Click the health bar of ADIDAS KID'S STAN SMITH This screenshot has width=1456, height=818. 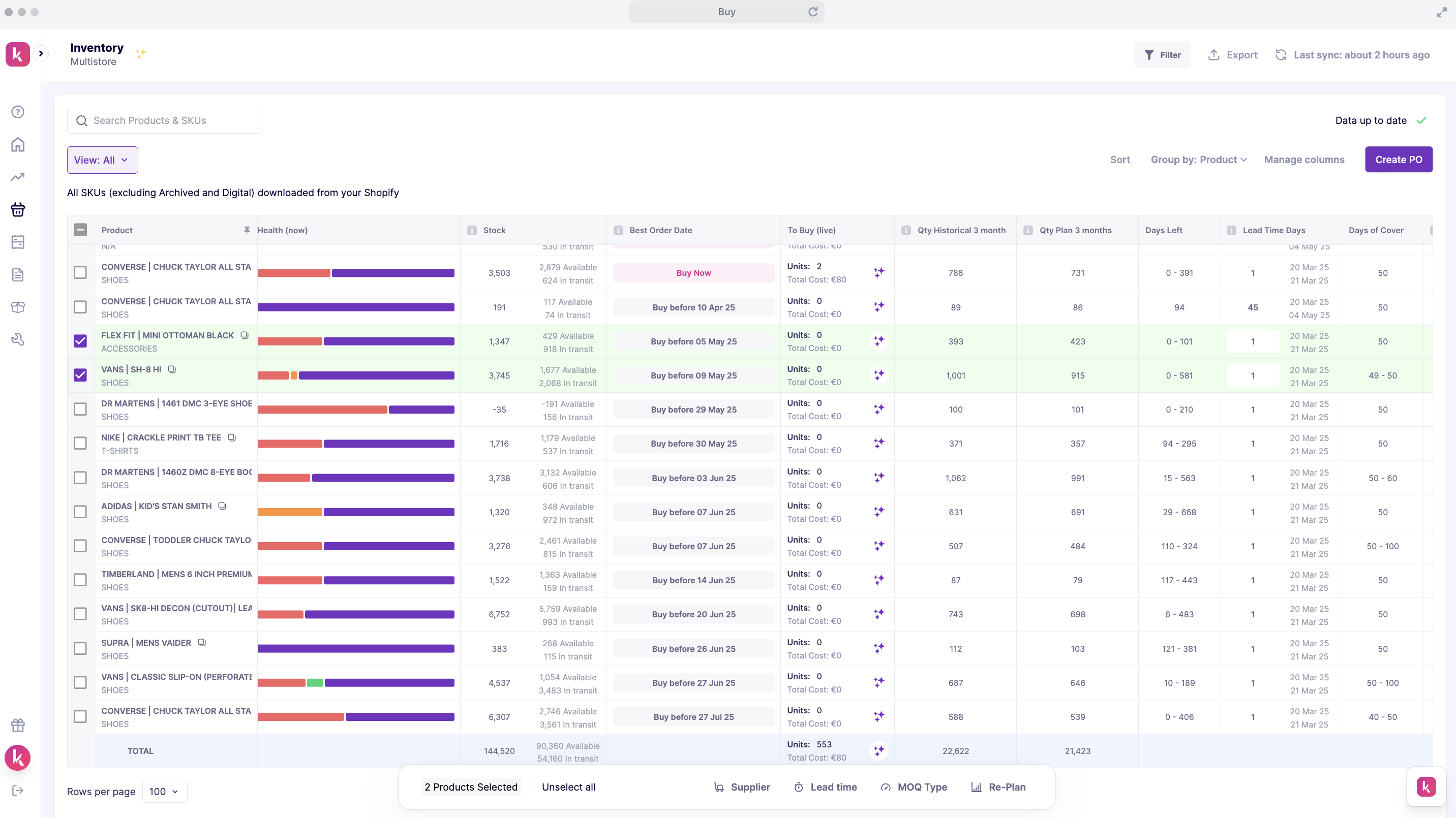click(355, 512)
